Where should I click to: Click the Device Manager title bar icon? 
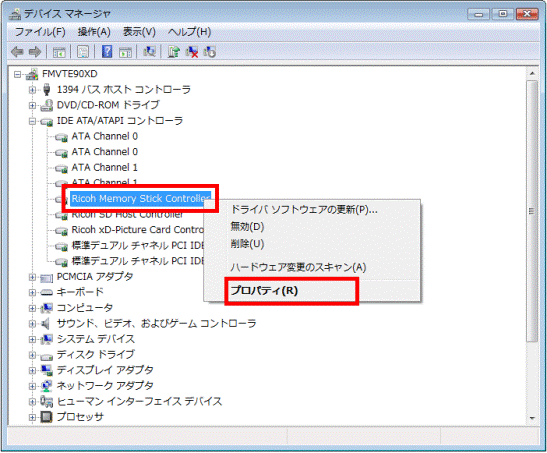(x=15, y=14)
